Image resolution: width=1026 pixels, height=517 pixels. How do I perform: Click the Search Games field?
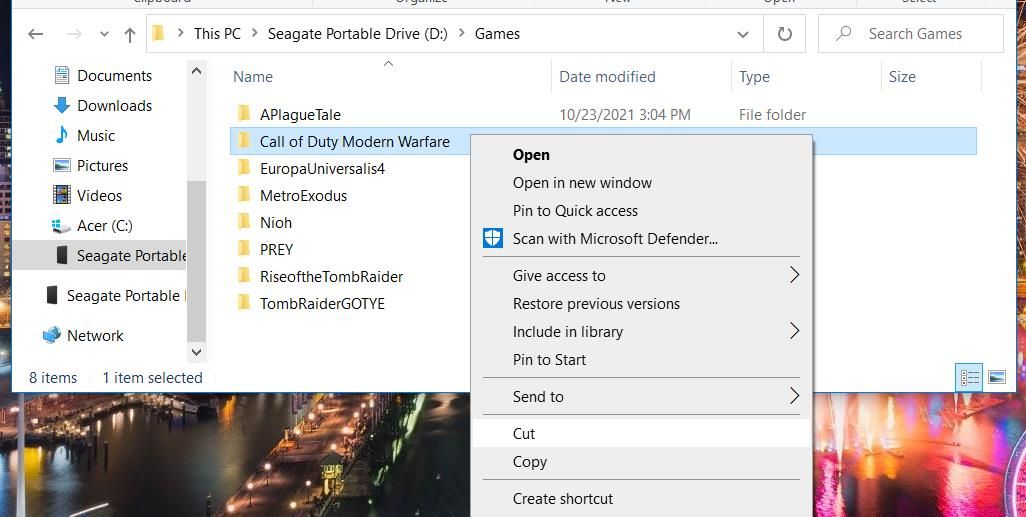(x=911, y=34)
